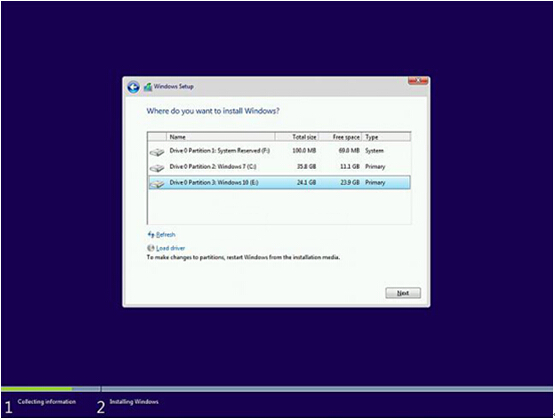Viewport: 555px width, 420px height.
Task: Sort by the Name column header
Action: (x=221, y=137)
